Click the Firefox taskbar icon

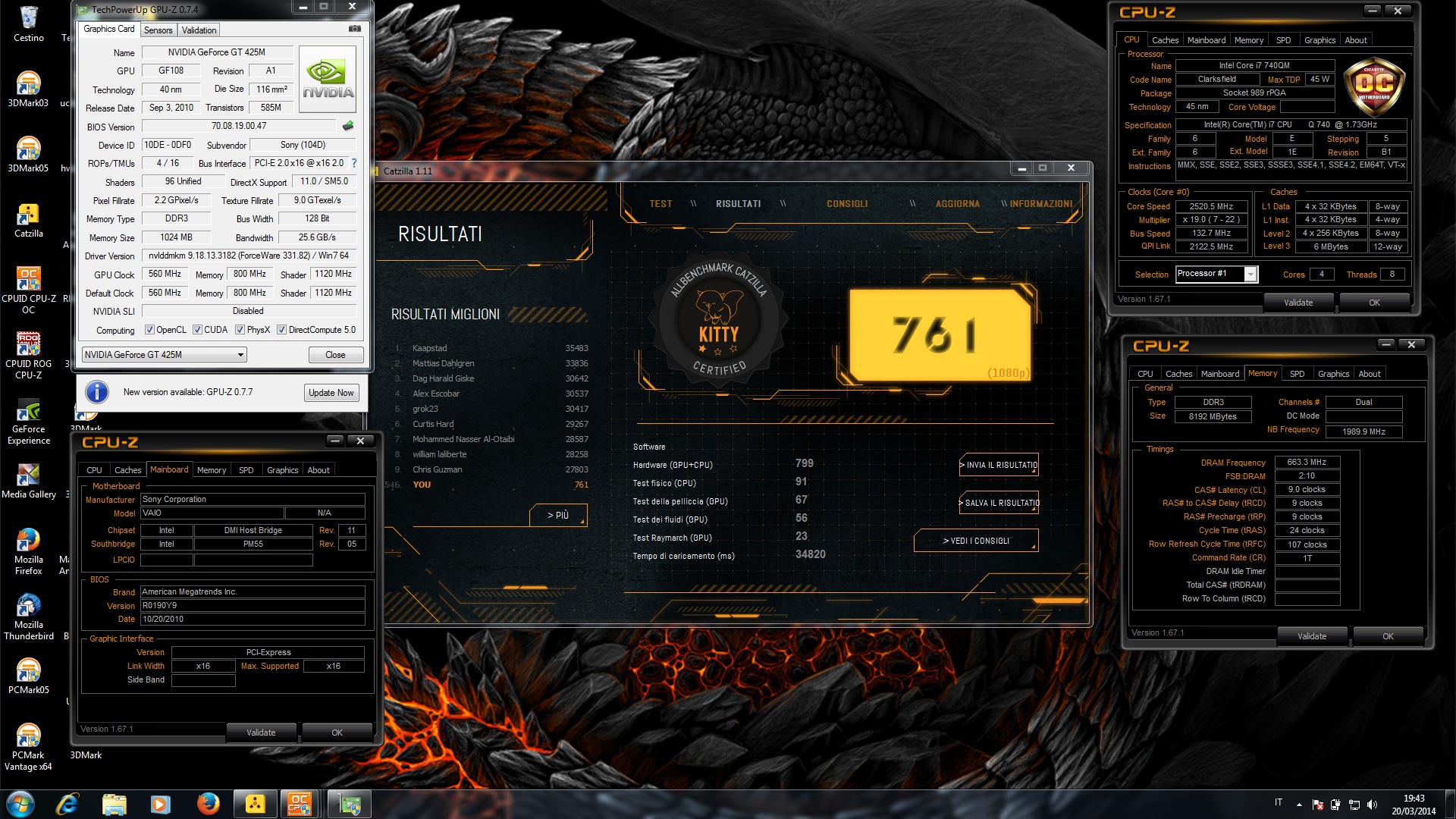[208, 804]
